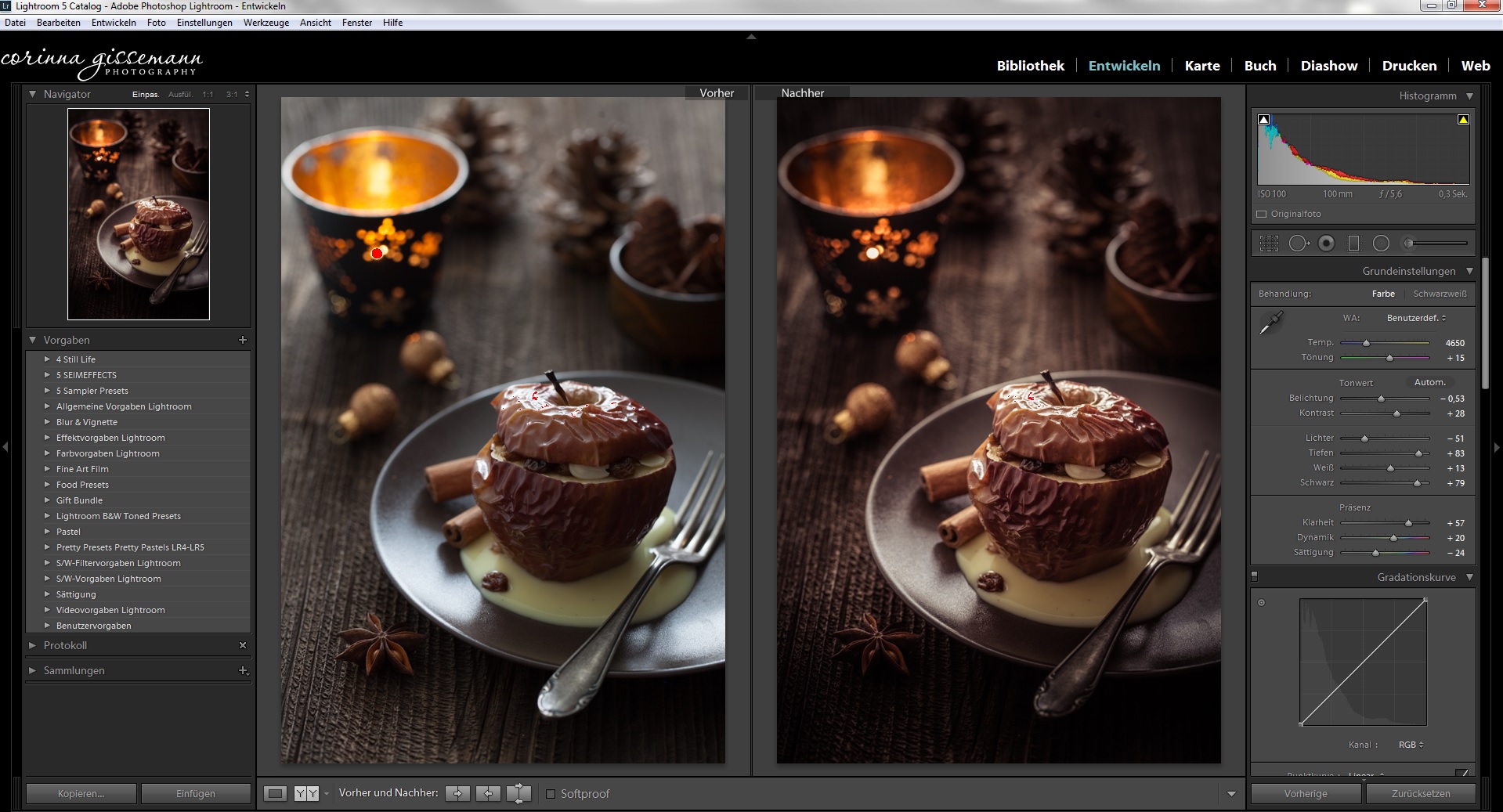
Task: Open the WA Benutzerdef. dropdown
Action: pyautogui.click(x=1416, y=318)
